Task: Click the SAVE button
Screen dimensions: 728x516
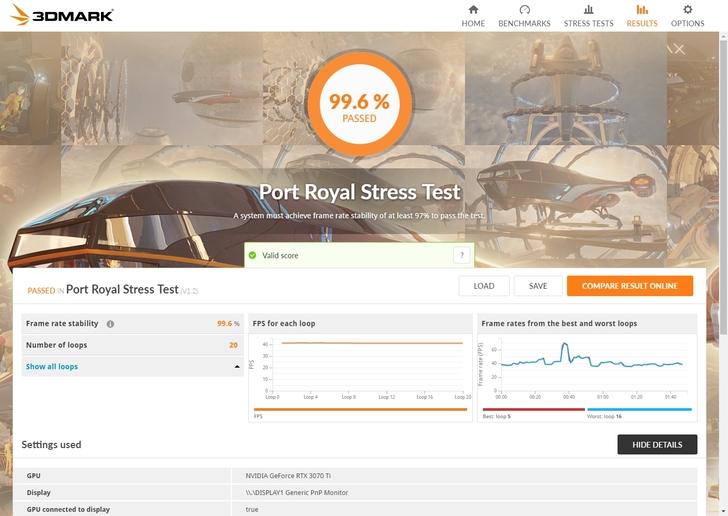Action: [538, 286]
